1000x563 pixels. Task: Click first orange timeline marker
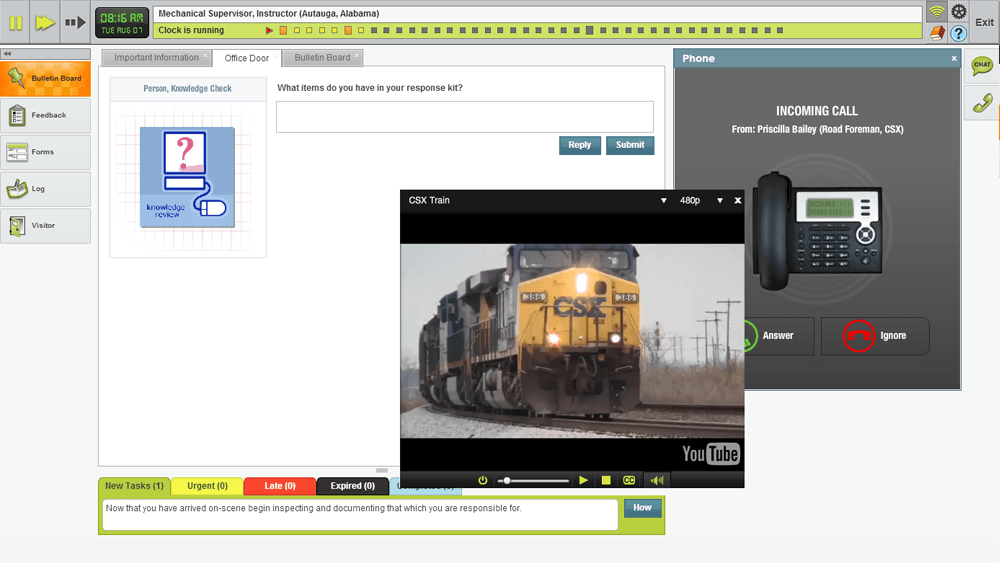point(283,30)
